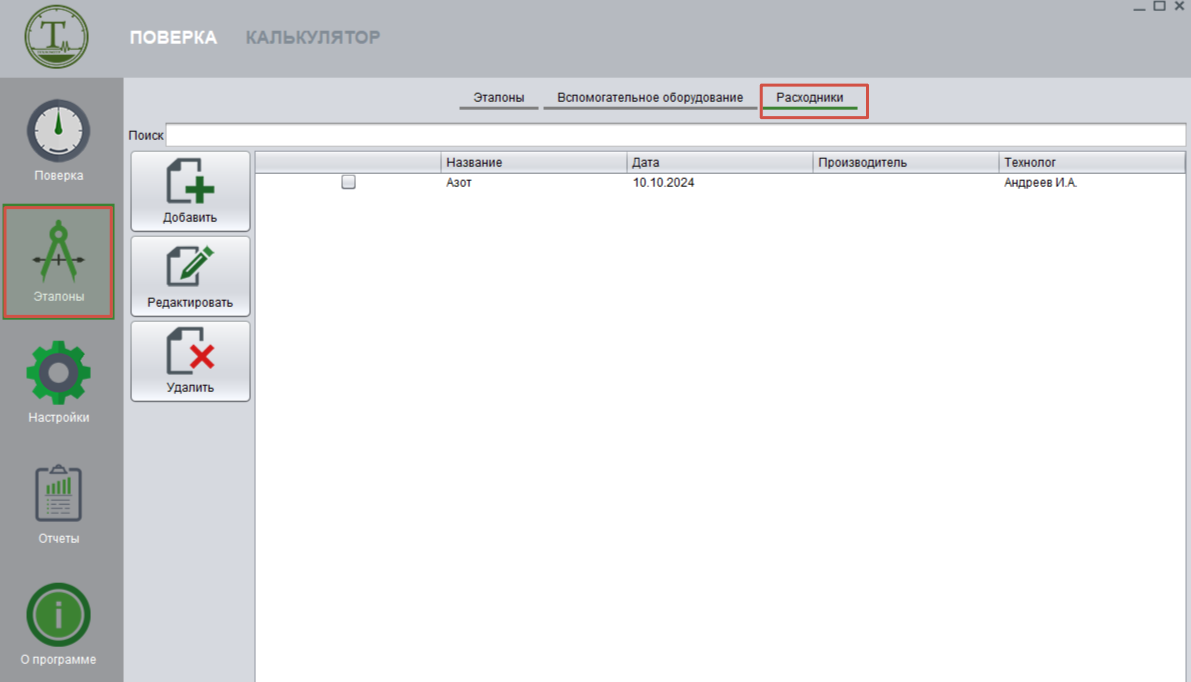The width and height of the screenshot is (1191, 682).
Task: Sort by the Дата column header
Action: (720, 162)
